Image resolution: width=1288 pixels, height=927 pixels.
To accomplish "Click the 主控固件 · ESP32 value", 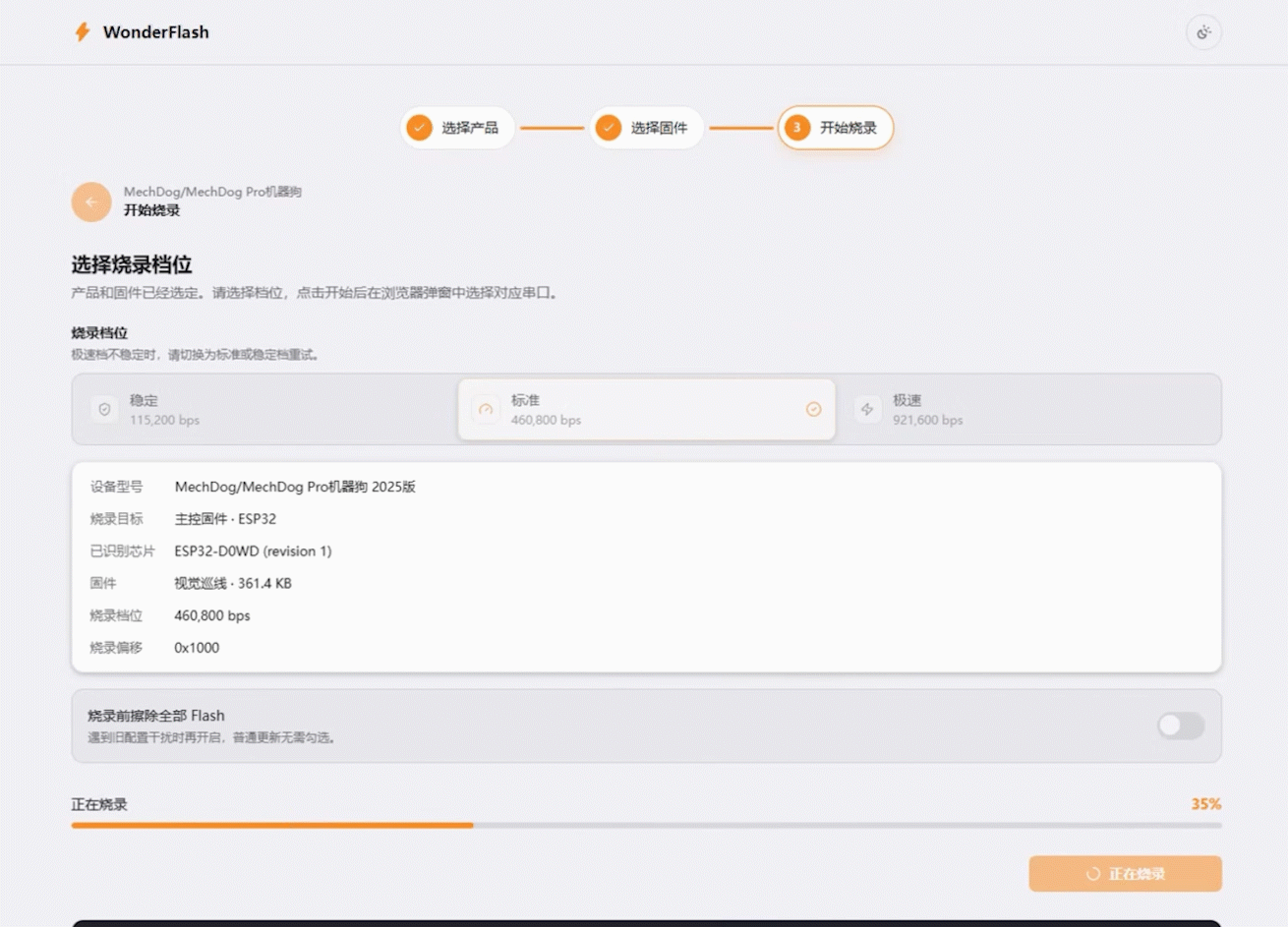I will 225,519.
